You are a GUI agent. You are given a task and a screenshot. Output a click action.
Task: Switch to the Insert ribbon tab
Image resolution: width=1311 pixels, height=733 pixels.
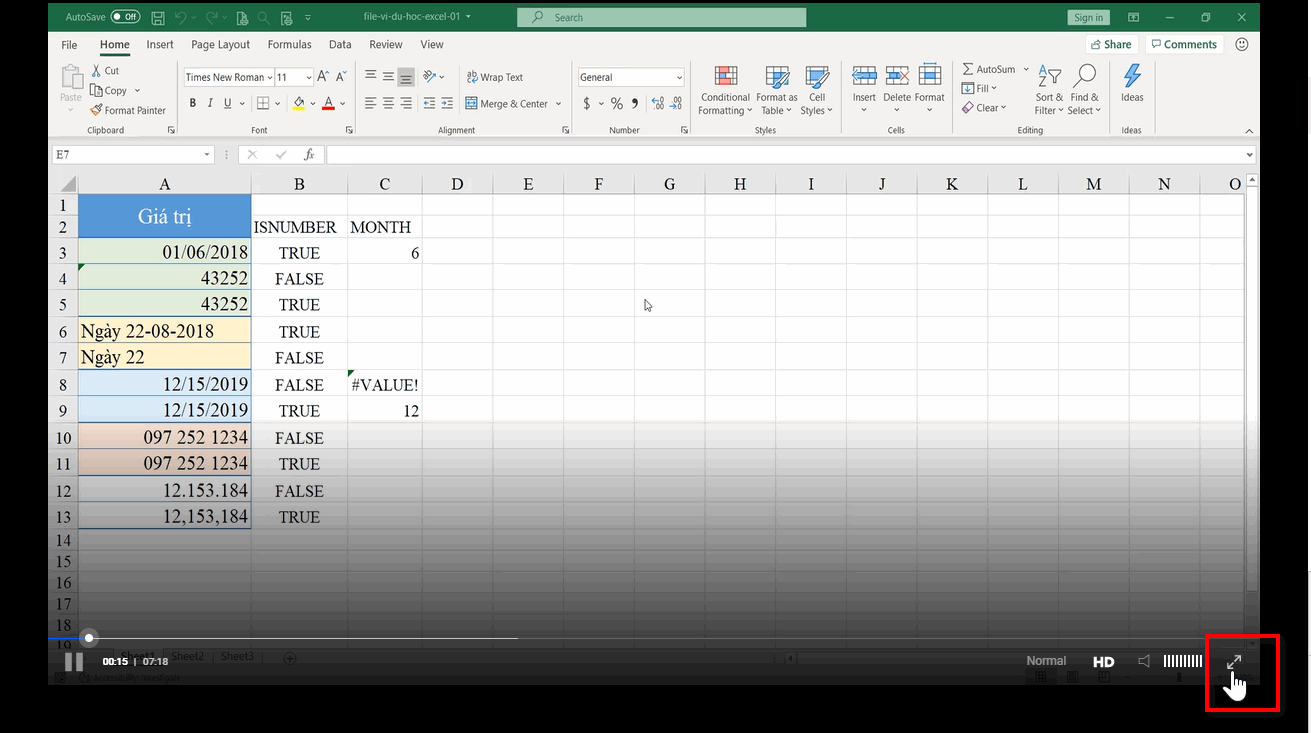click(160, 45)
